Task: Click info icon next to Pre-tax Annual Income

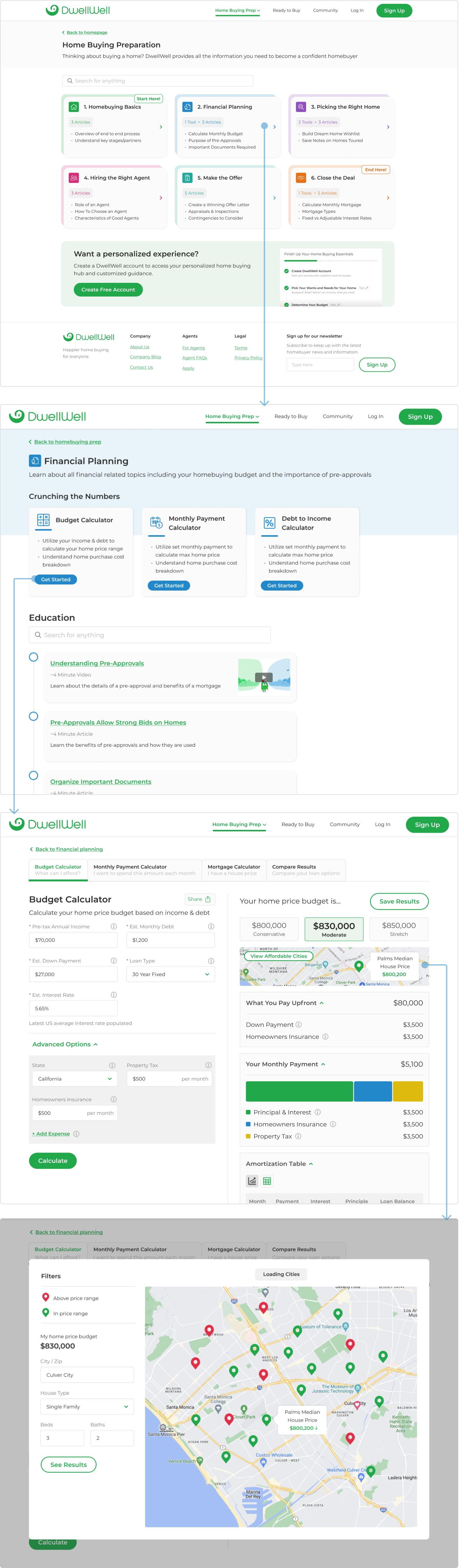Action: click(113, 926)
